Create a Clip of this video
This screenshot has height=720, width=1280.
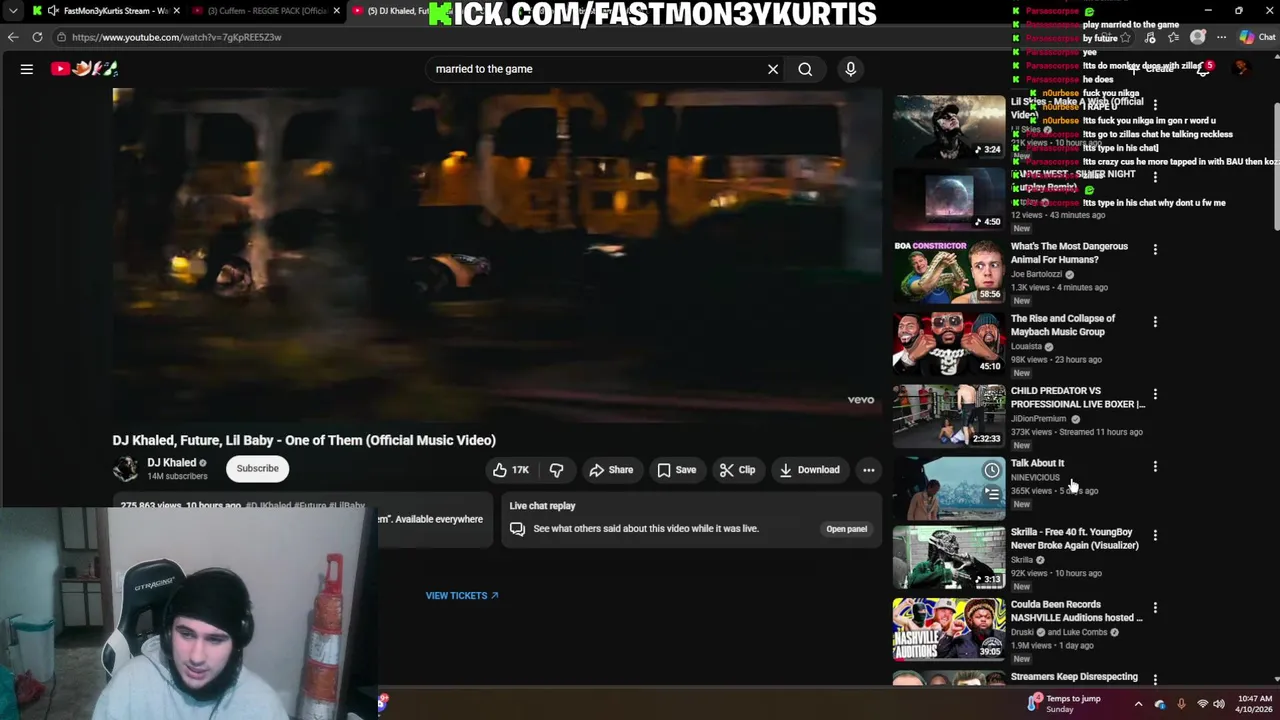pos(737,470)
